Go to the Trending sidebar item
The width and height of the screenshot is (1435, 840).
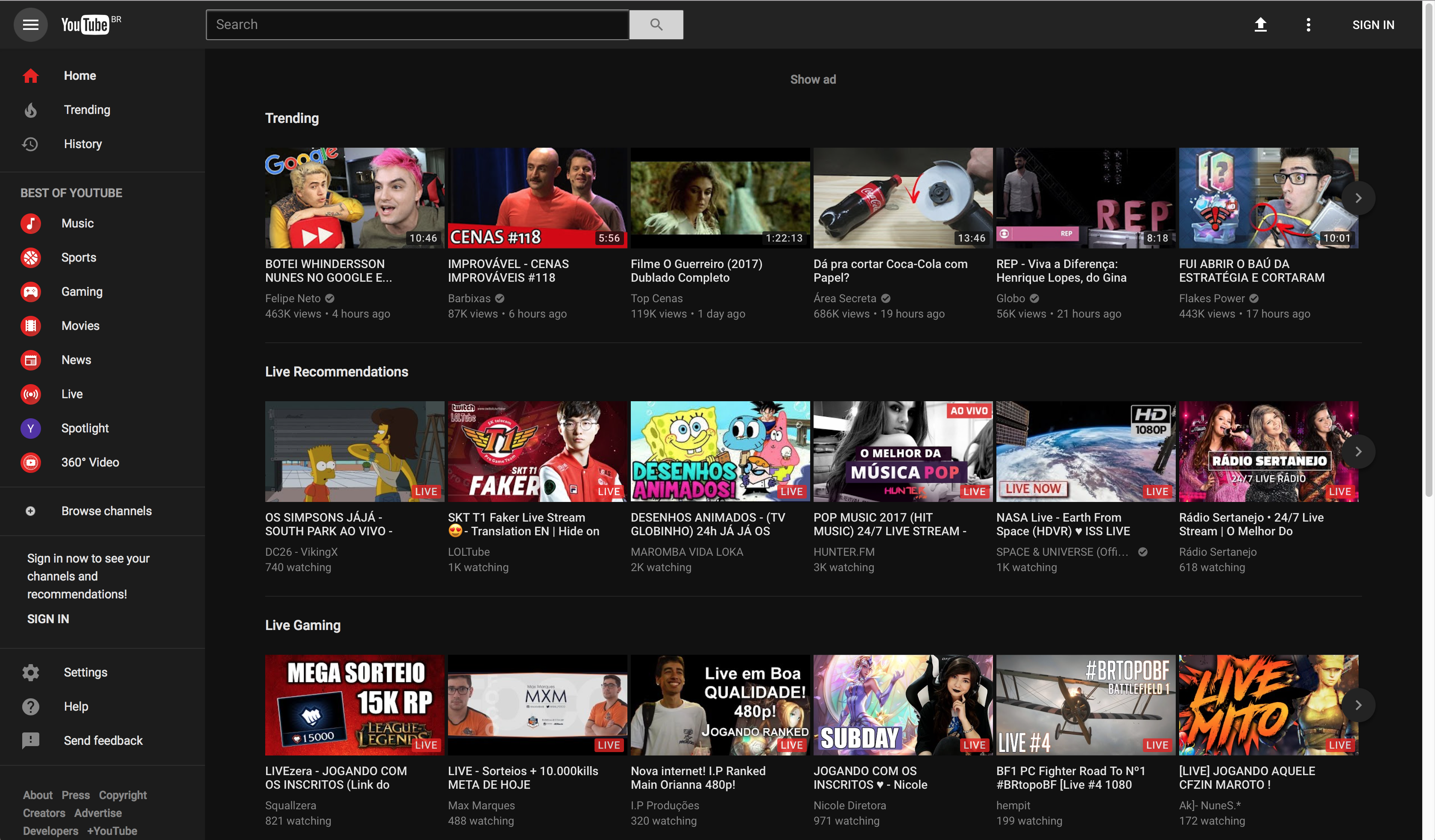click(87, 110)
